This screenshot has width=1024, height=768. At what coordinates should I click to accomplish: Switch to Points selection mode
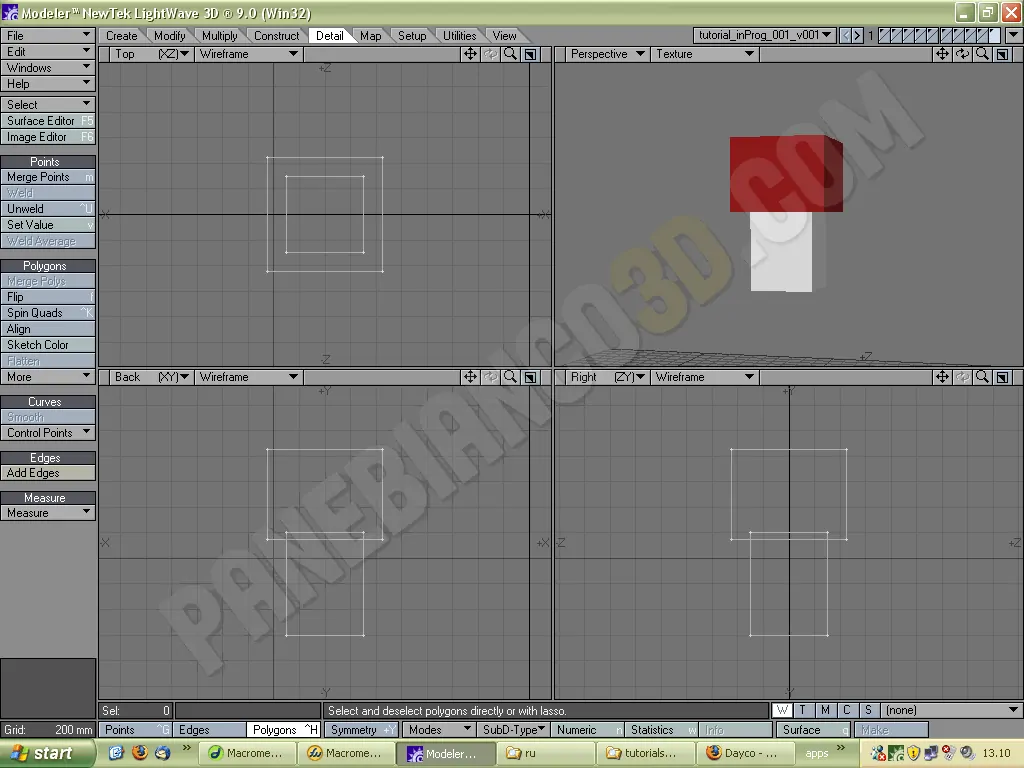coord(135,729)
